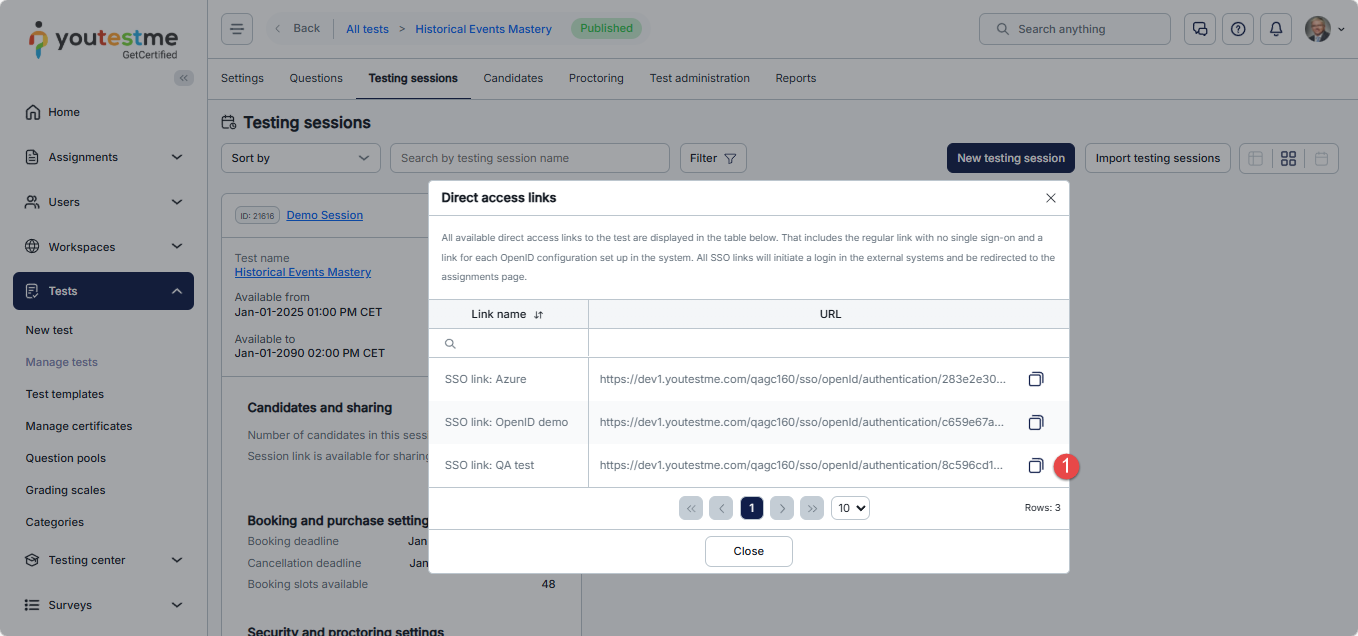The height and width of the screenshot is (636, 1358).
Task: Collapse the sidebar with double-chevron icon
Action: point(183,78)
